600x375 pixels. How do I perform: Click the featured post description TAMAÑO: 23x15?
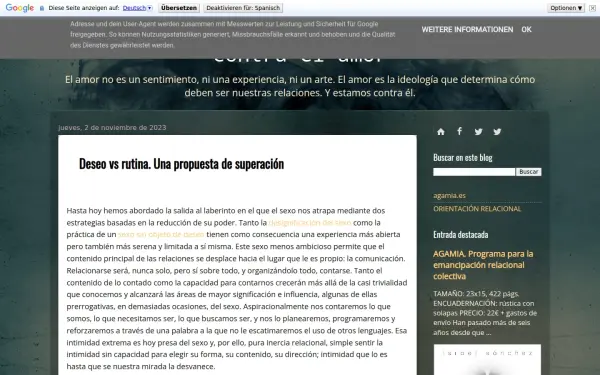click(485, 313)
